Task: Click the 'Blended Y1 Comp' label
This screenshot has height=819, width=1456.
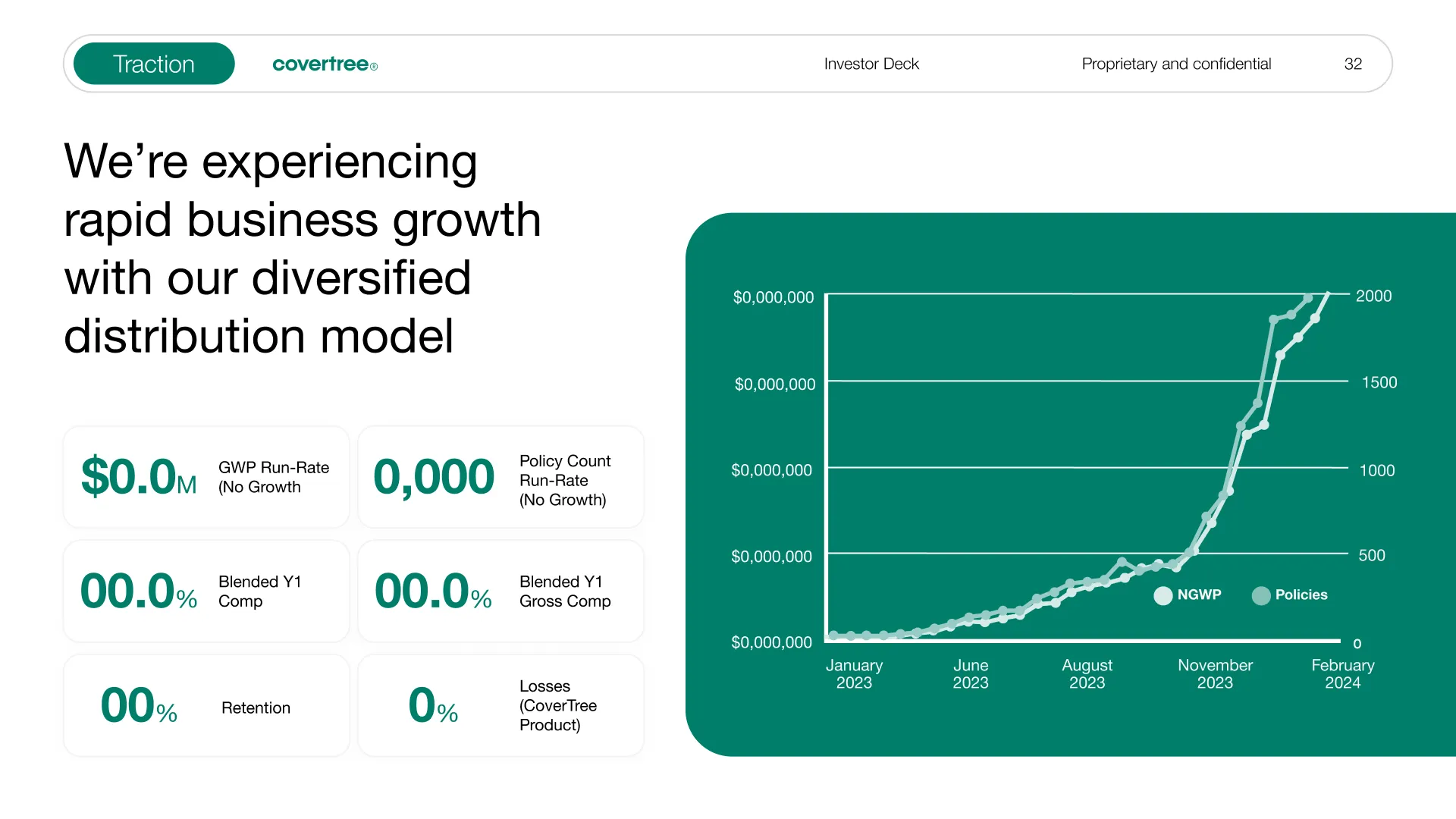Action: 260,591
